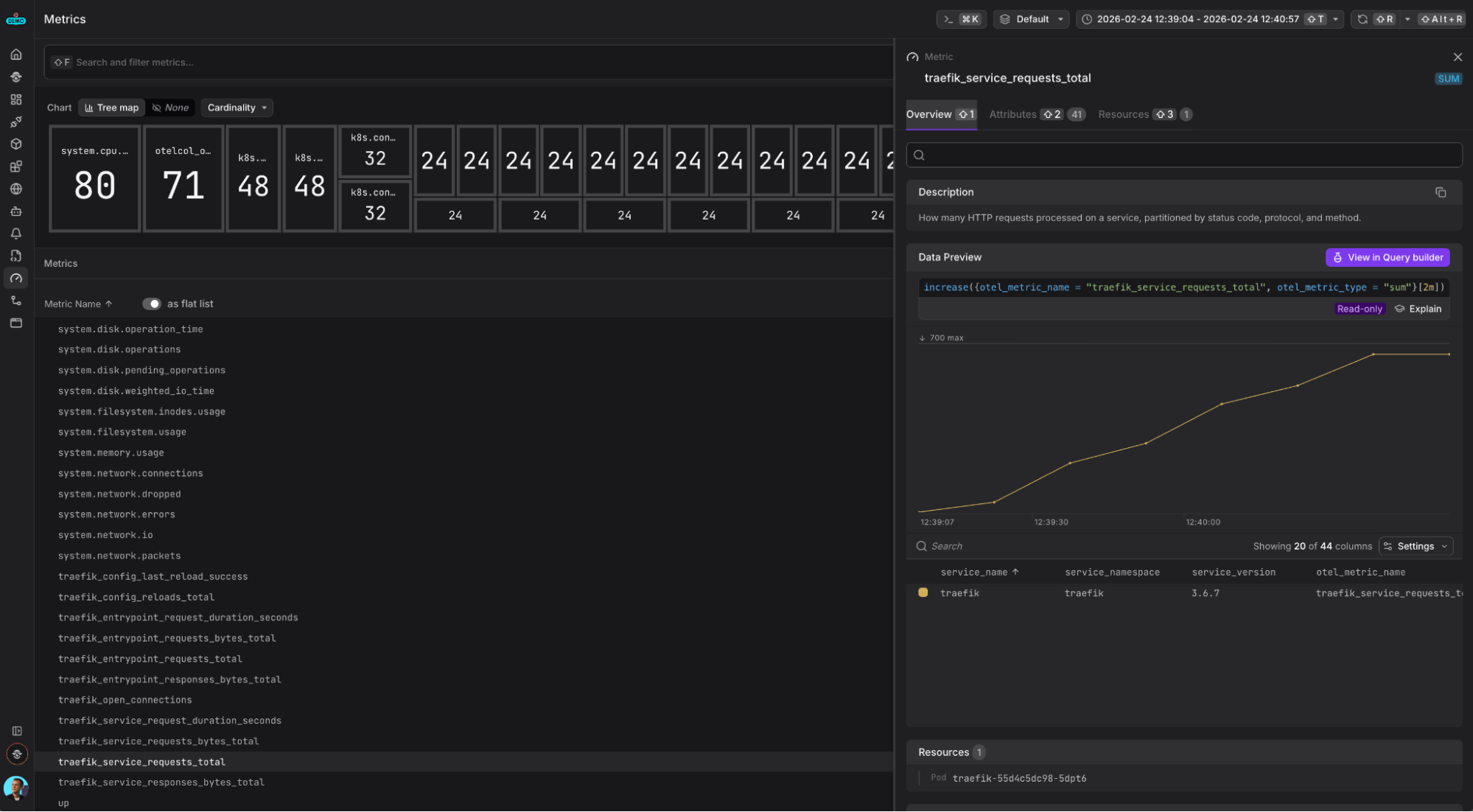The image size is (1473, 812).
Task: Click the circular agent icon above the avatar
Action: (17, 755)
